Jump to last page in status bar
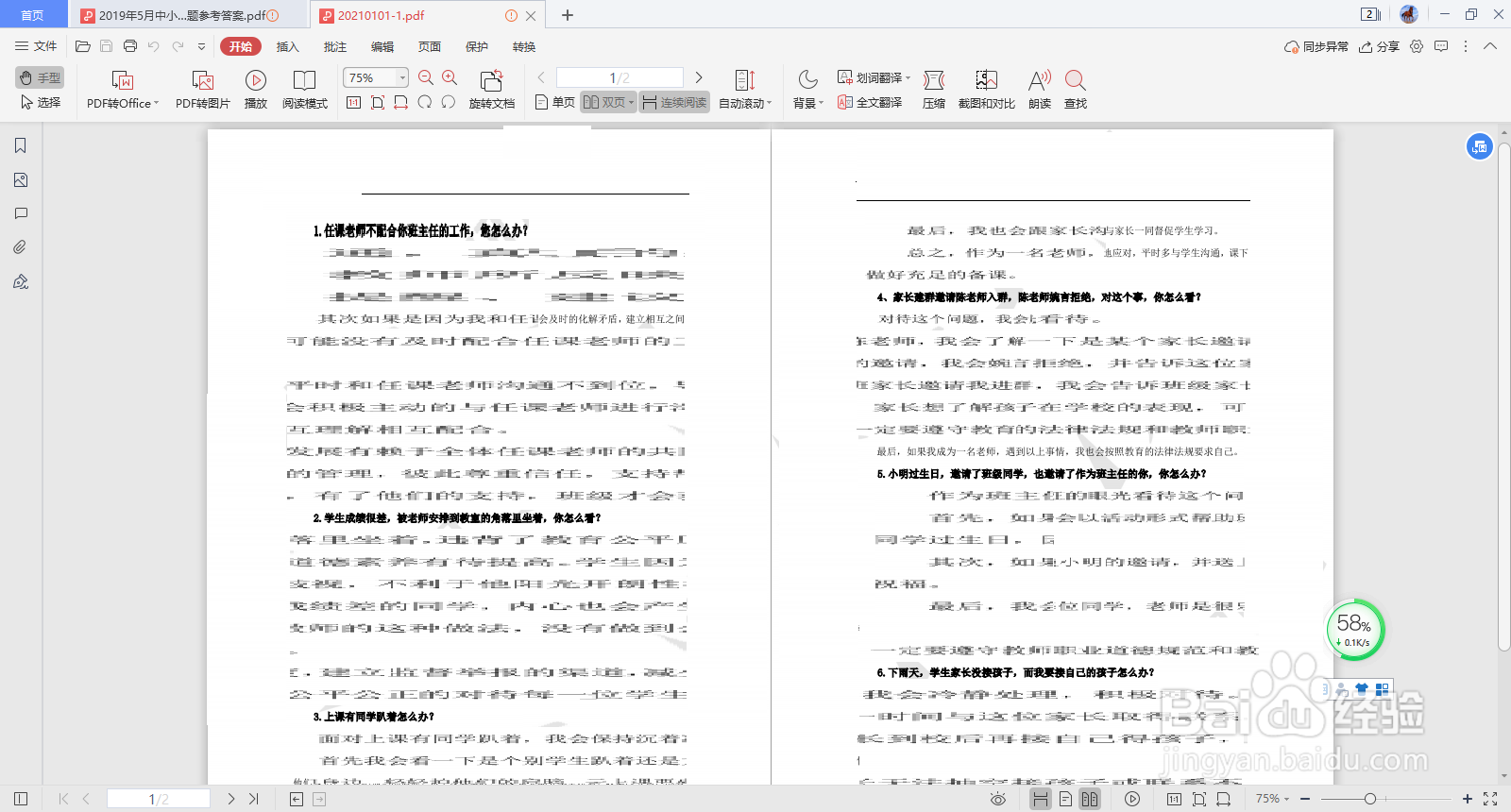 tap(253, 799)
